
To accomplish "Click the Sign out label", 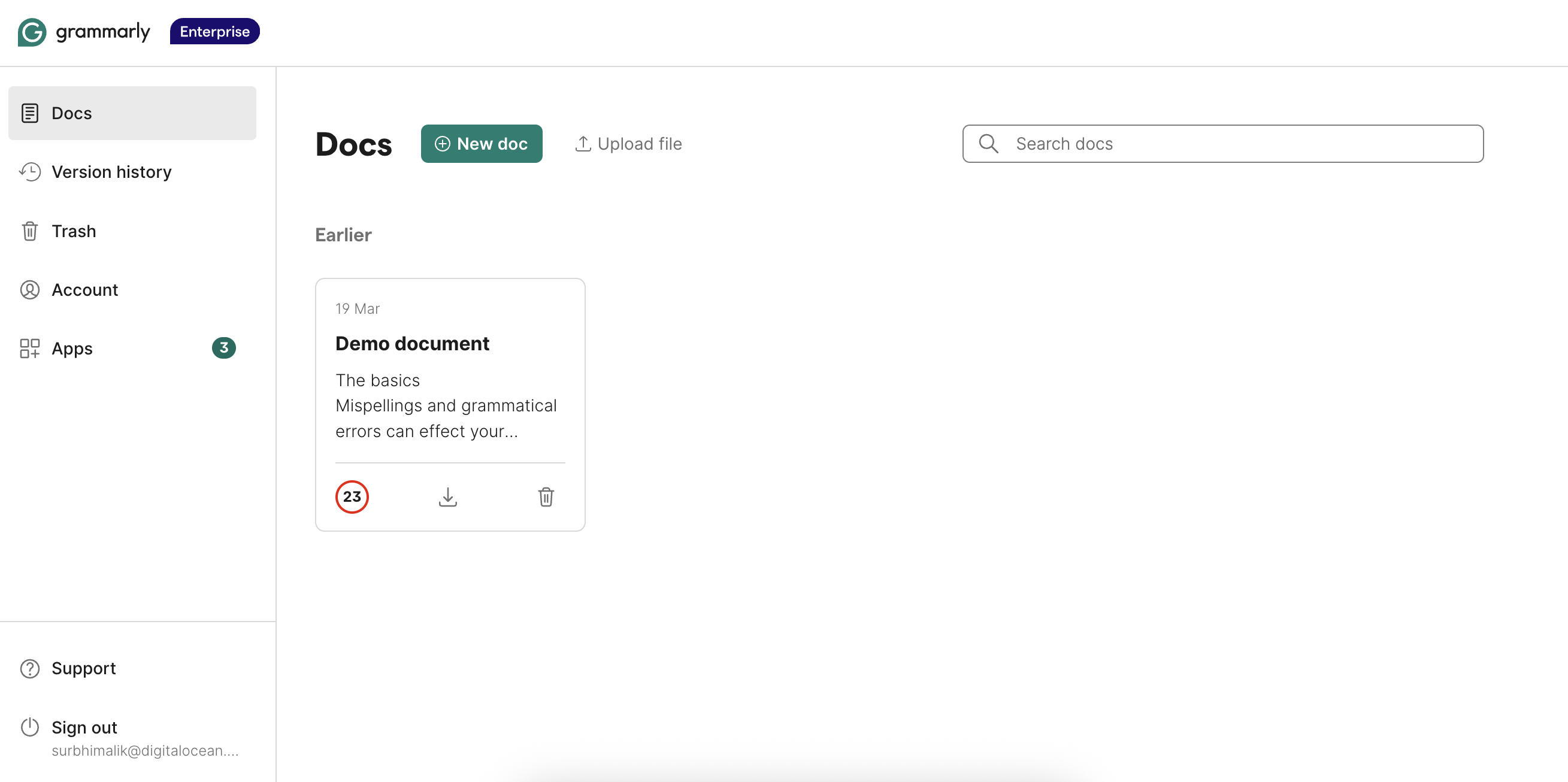I will (84, 728).
